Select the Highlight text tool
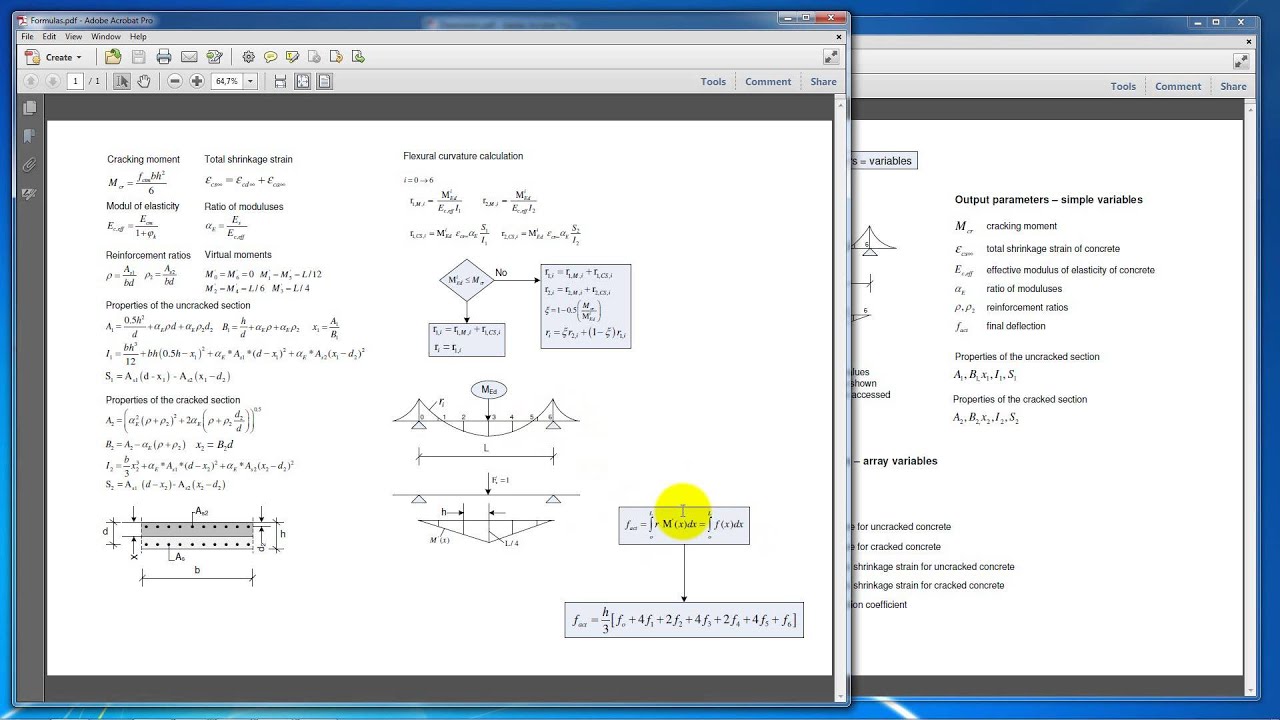 point(292,57)
